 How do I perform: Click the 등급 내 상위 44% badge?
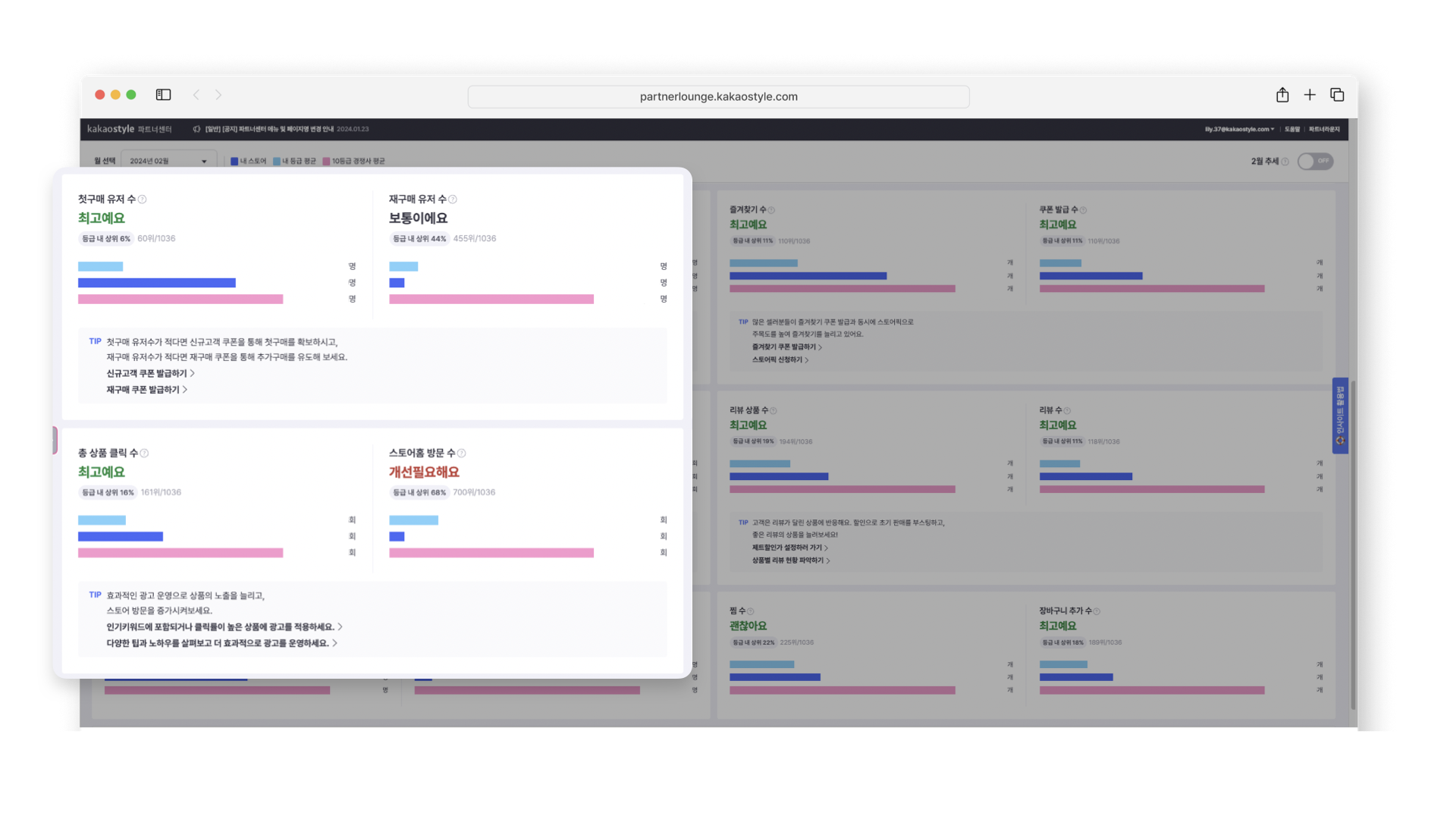419,239
